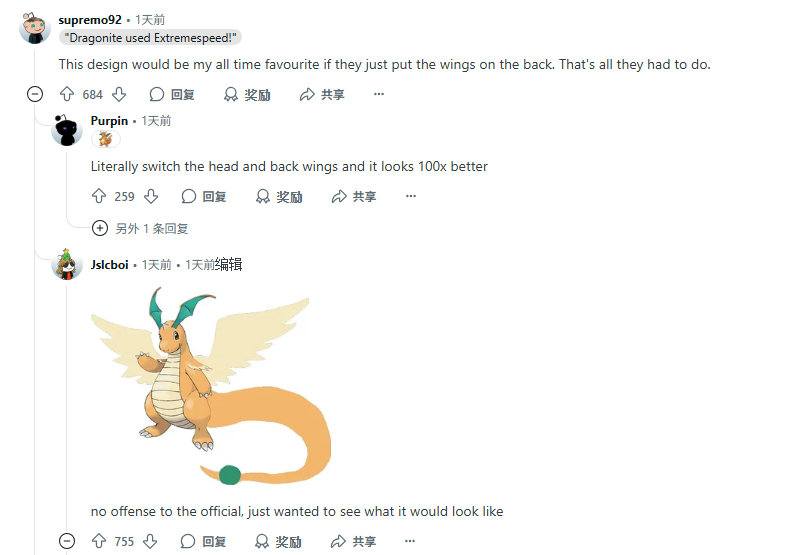789x555 pixels.
Task: Upvote supremo92's comment
Action: point(67,94)
